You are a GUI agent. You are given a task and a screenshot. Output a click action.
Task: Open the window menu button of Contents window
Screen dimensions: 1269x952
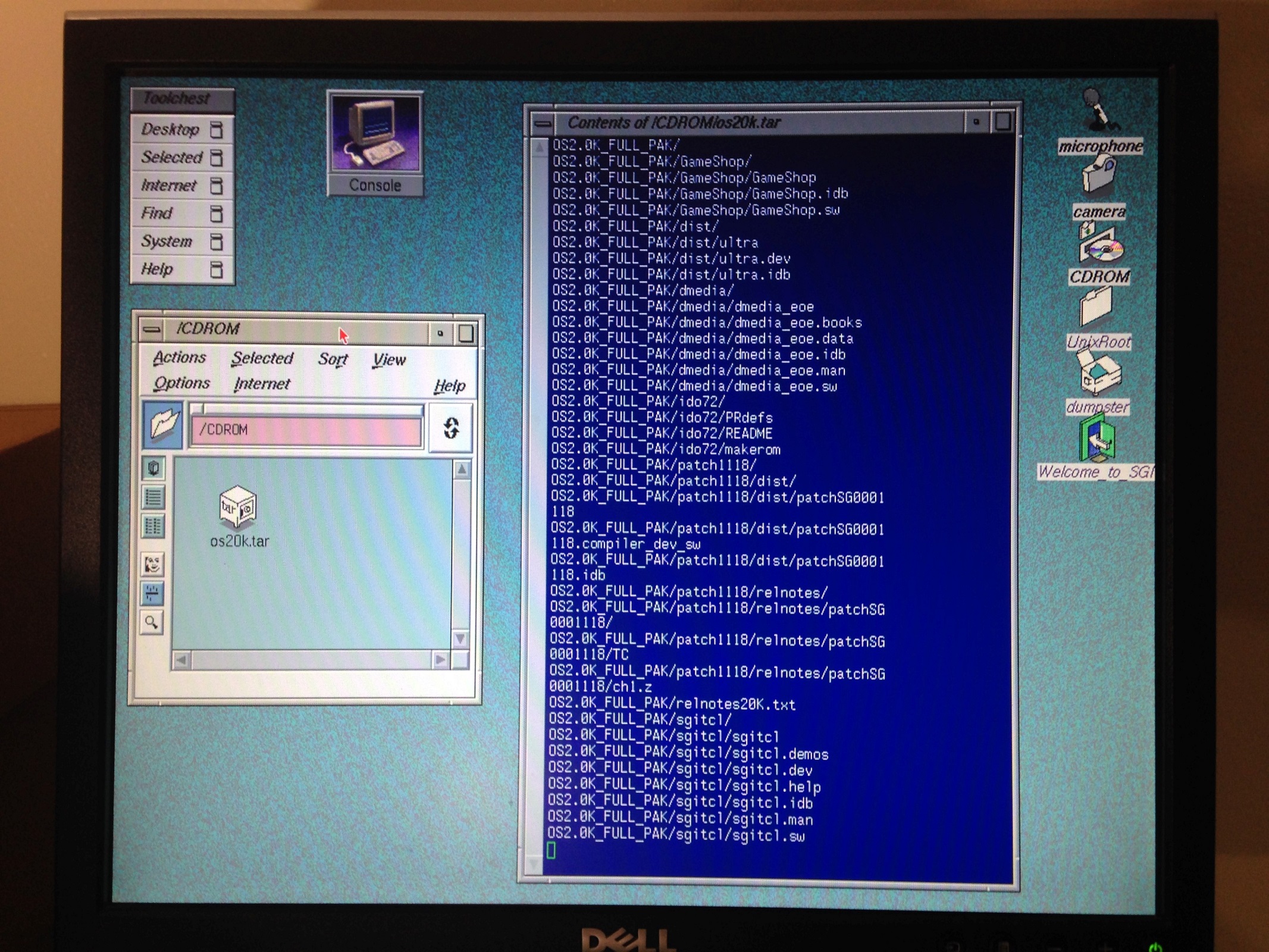coord(543,123)
